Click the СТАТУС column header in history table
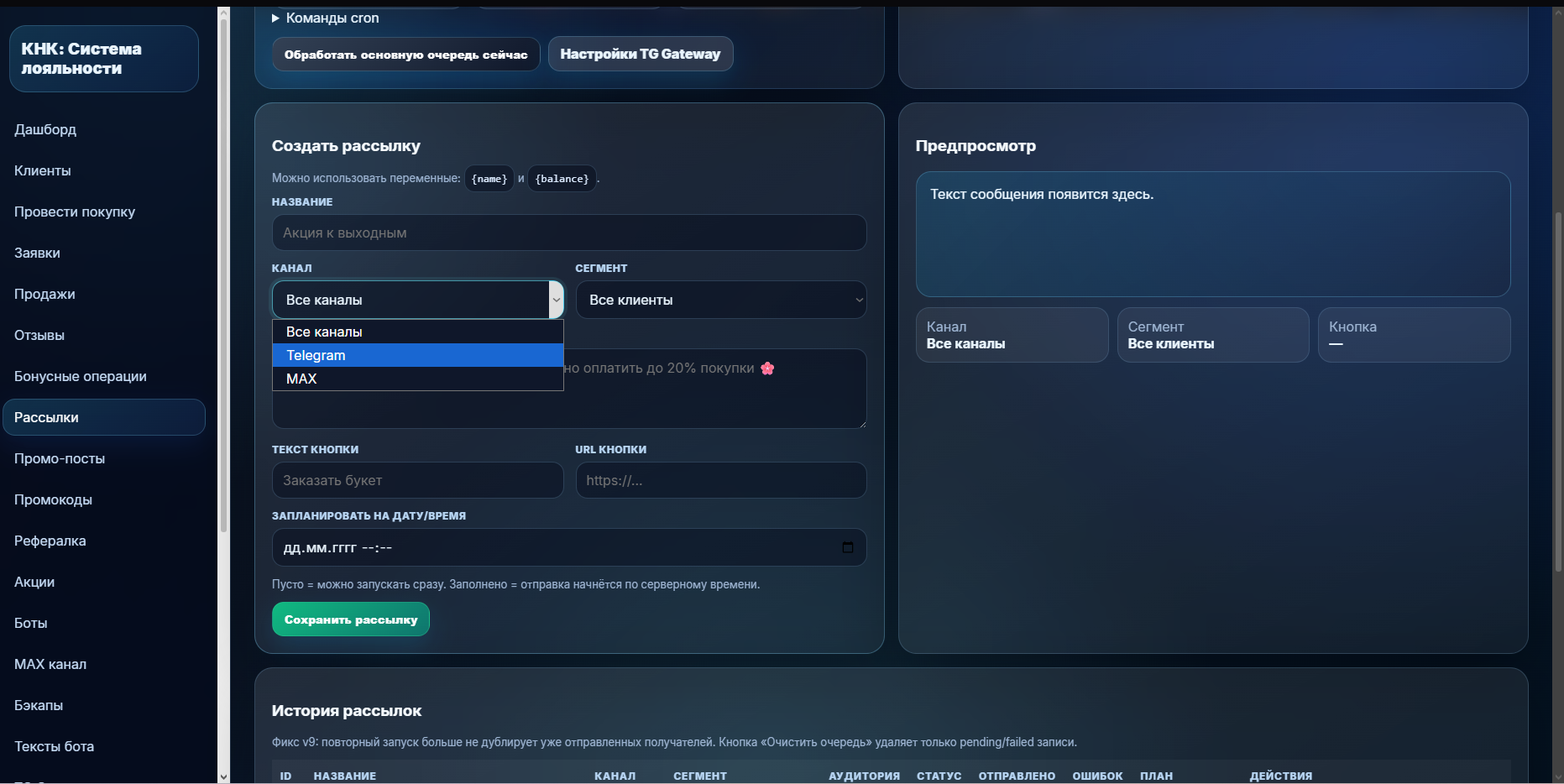This screenshot has height=784, width=1564. pyautogui.click(x=939, y=776)
